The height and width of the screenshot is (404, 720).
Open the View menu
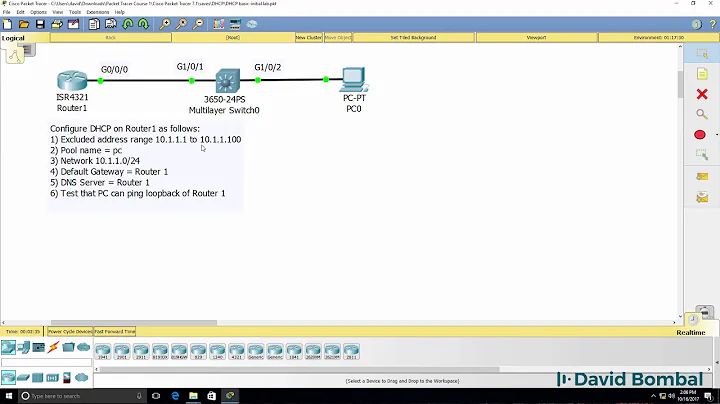click(x=57, y=12)
